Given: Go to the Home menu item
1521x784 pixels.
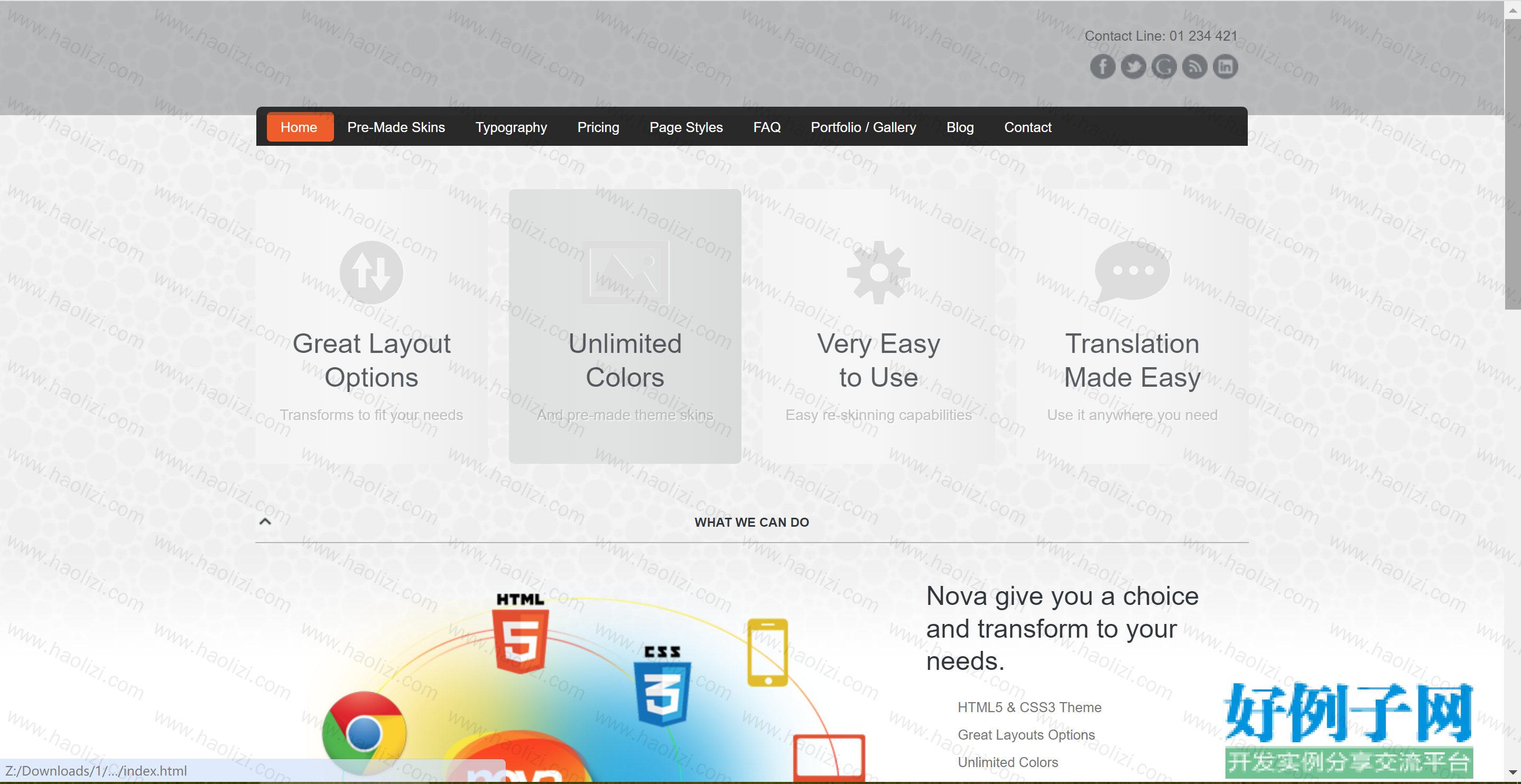Looking at the screenshot, I should click(299, 127).
